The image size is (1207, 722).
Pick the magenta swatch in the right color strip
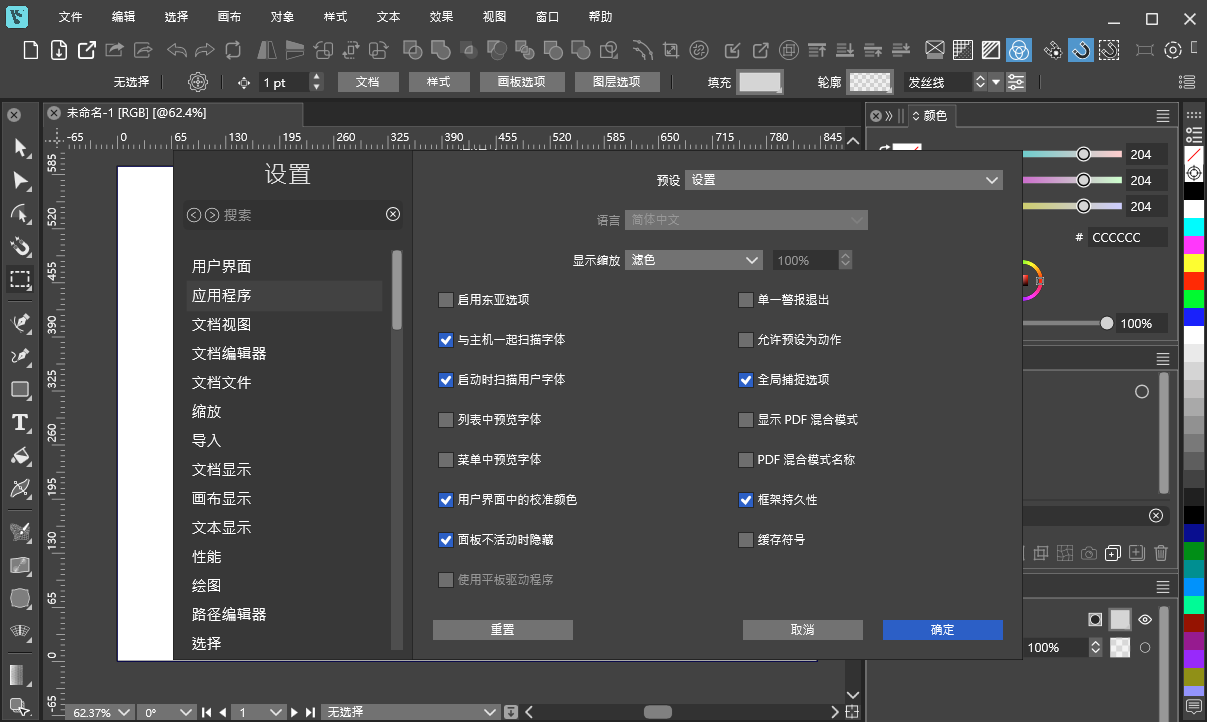click(x=1194, y=244)
